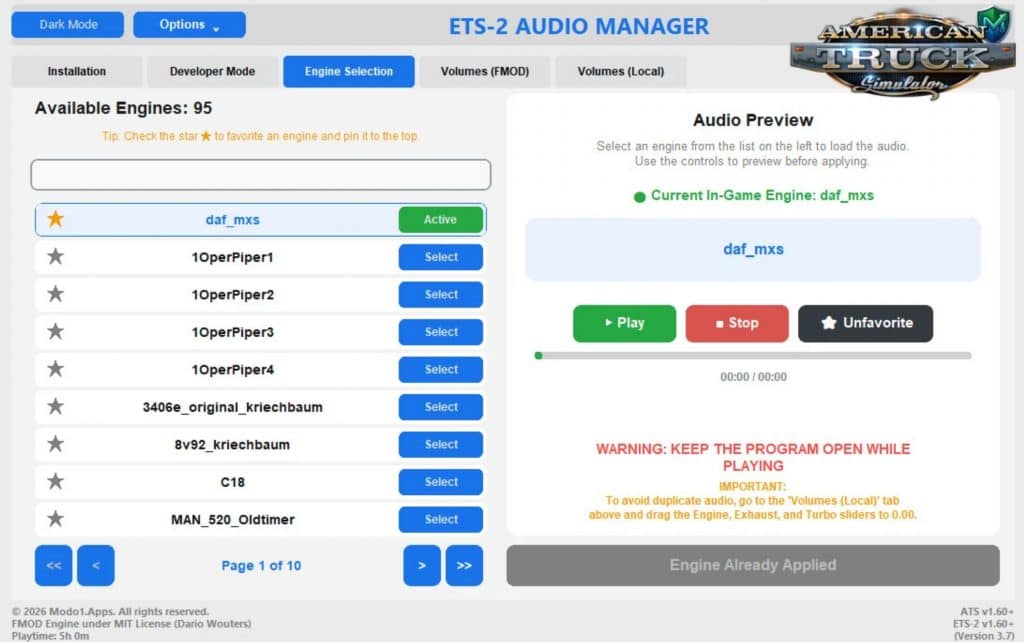Click the 3406e_original_kriechbaum engine name
This screenshot has width=1024, height=642.
pyautogui.click(x=232, y=408)
